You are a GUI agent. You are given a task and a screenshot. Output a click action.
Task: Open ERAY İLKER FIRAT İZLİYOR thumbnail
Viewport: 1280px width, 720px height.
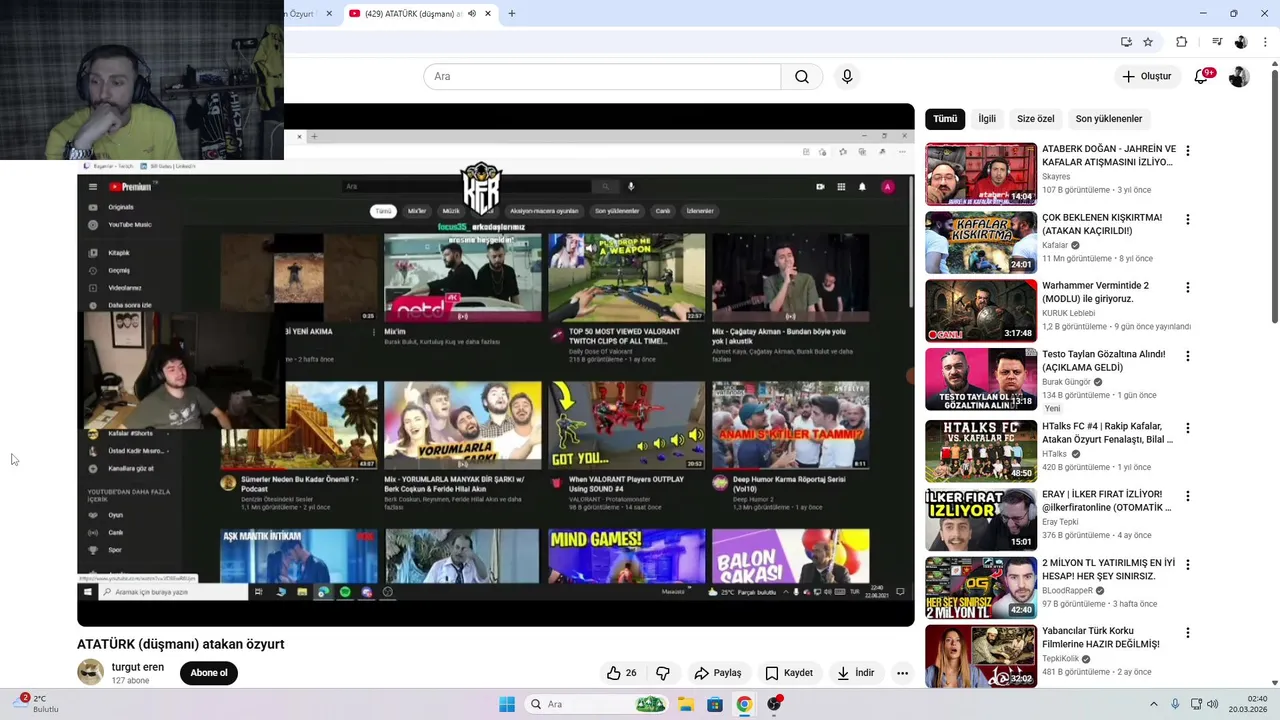(981, 519)
